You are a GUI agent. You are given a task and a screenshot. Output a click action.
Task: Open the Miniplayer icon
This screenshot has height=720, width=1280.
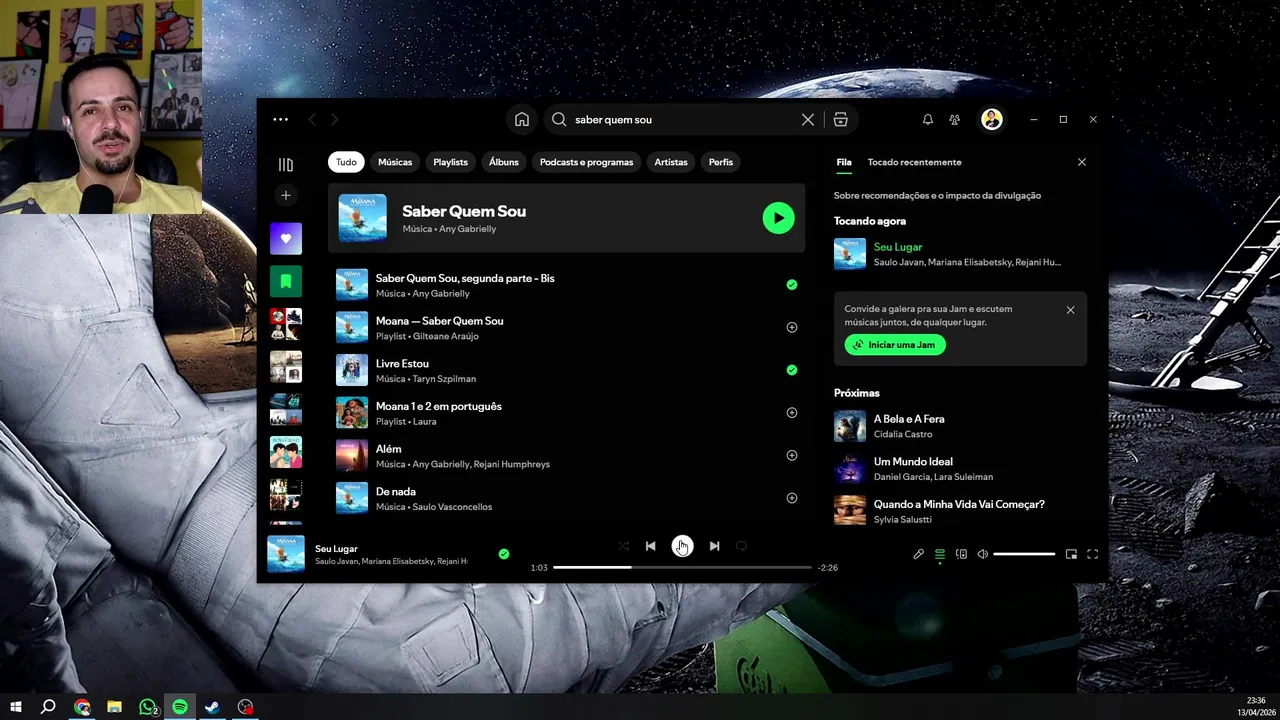coord(1071,554)
